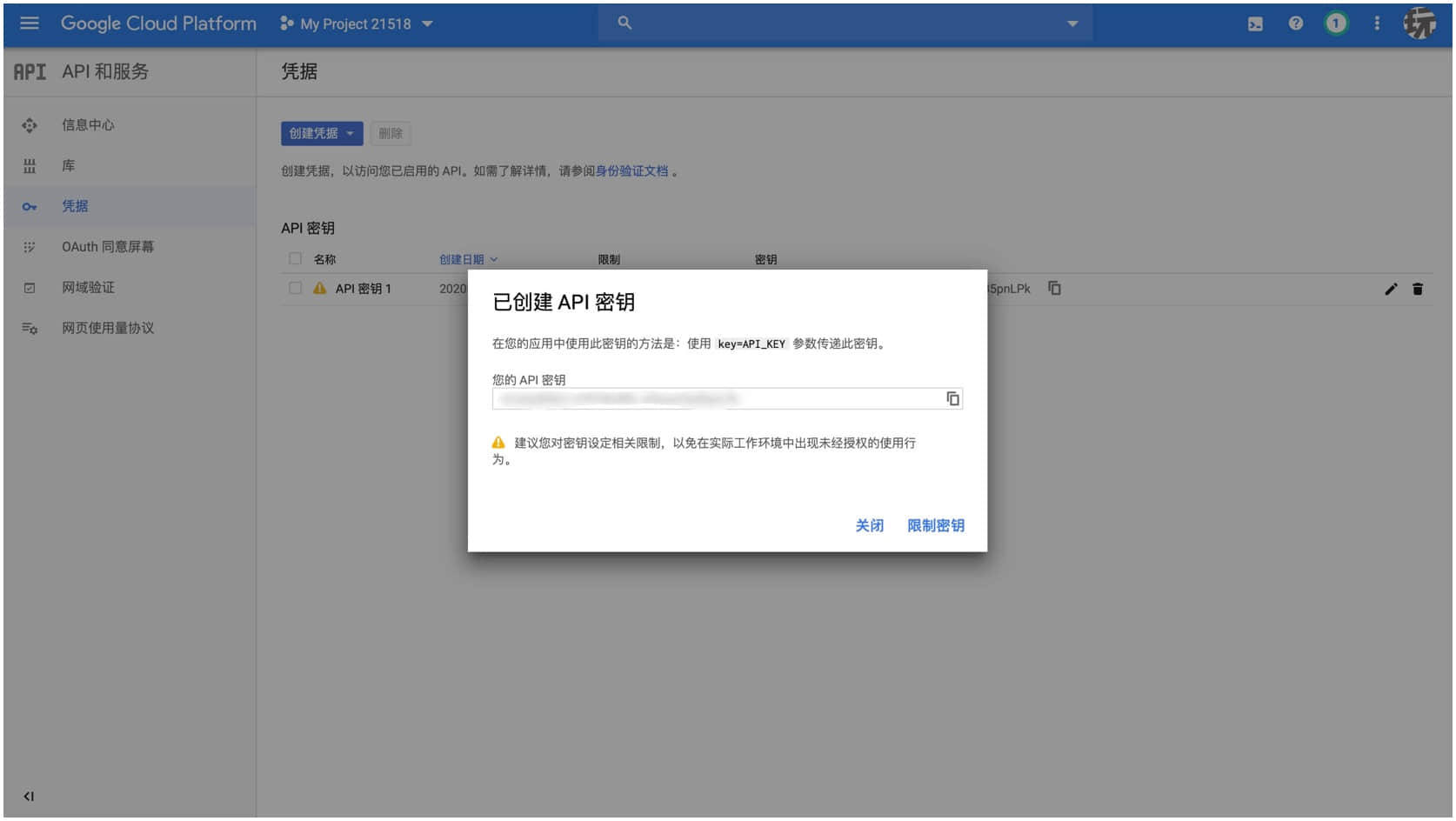Viewport: 1456px width, 821px height.
Task: Expand the search bar dropdown arrow
Action: [x=1072, y=23]
